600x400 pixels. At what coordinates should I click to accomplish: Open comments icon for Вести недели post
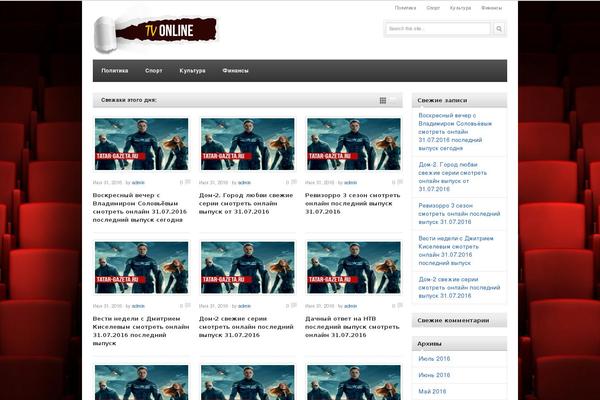(188, 305)
